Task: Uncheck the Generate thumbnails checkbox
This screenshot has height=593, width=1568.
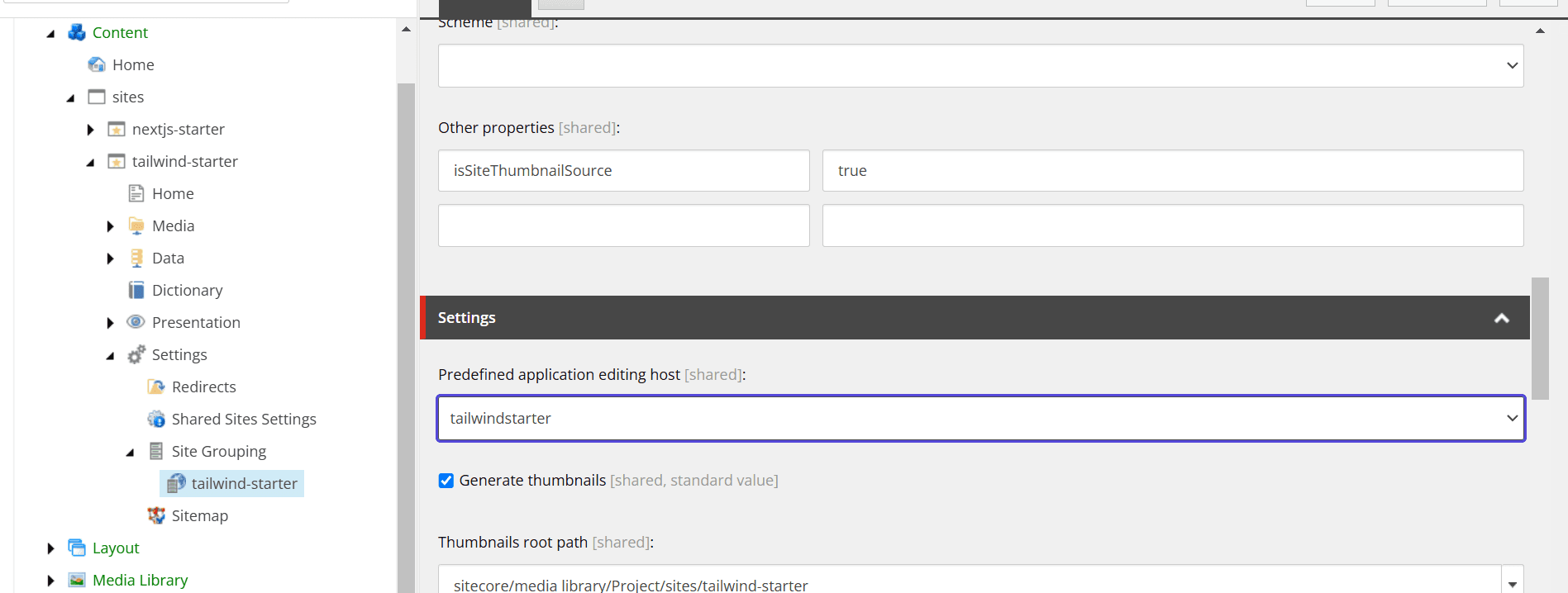Action: click(x=446, y=481)
